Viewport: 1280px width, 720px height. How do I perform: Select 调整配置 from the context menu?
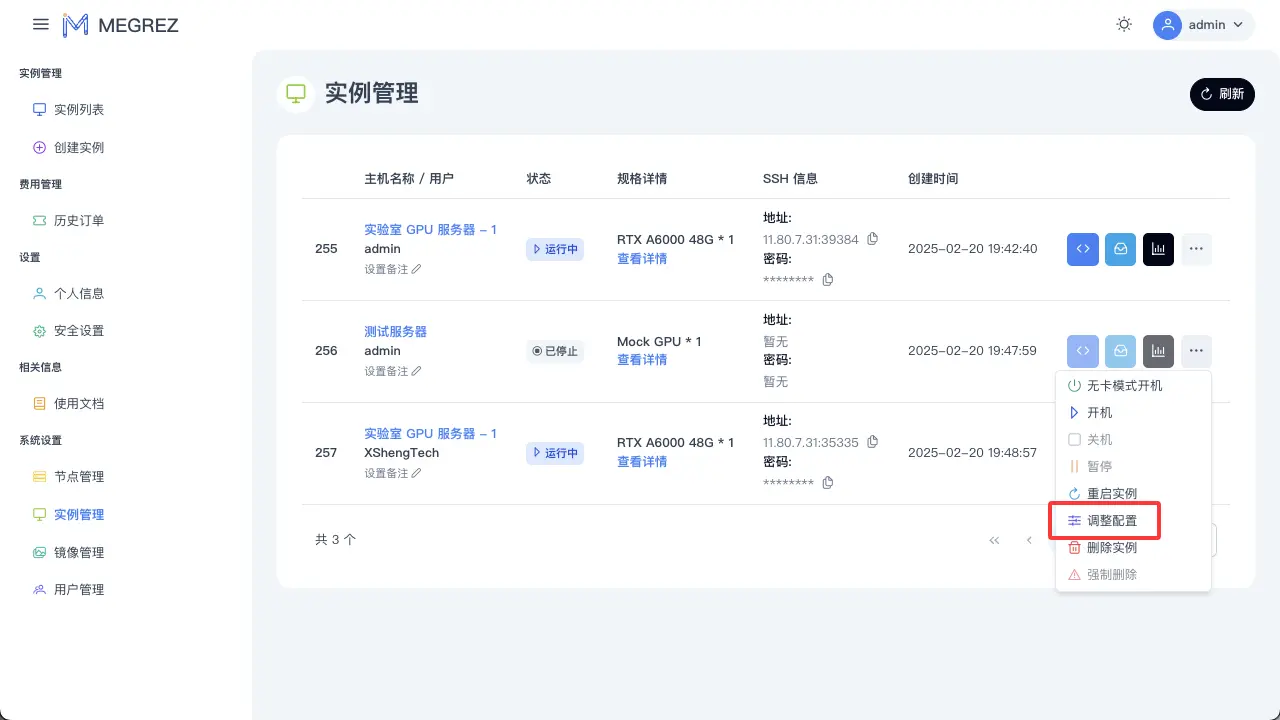point(1111,521)
